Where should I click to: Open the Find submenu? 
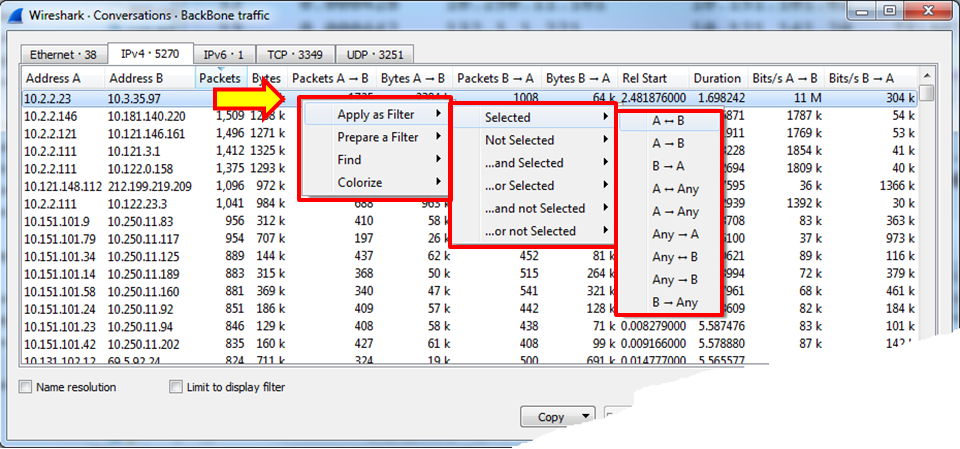[376, 160]
